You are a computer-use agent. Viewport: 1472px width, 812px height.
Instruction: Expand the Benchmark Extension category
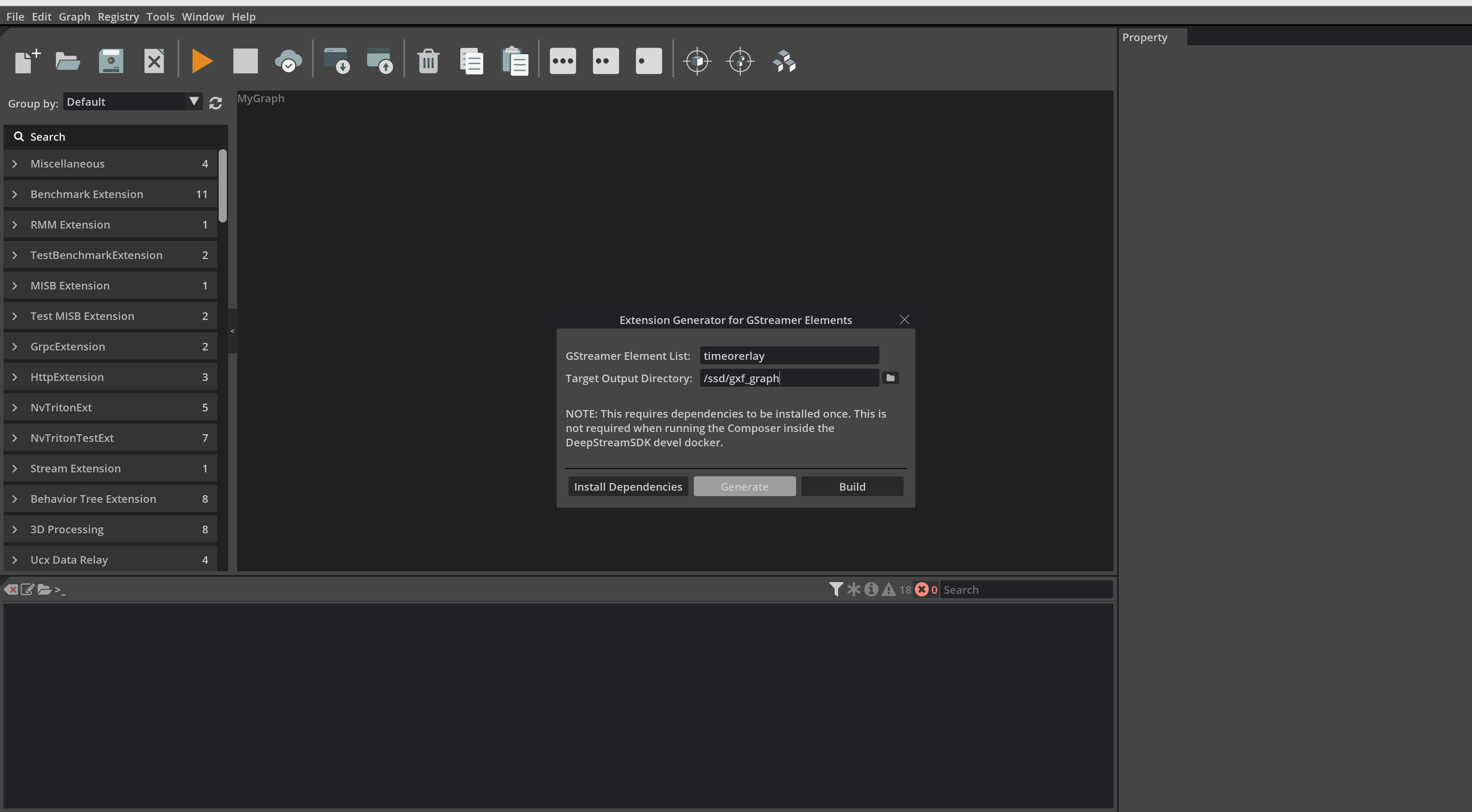[110, 194]
